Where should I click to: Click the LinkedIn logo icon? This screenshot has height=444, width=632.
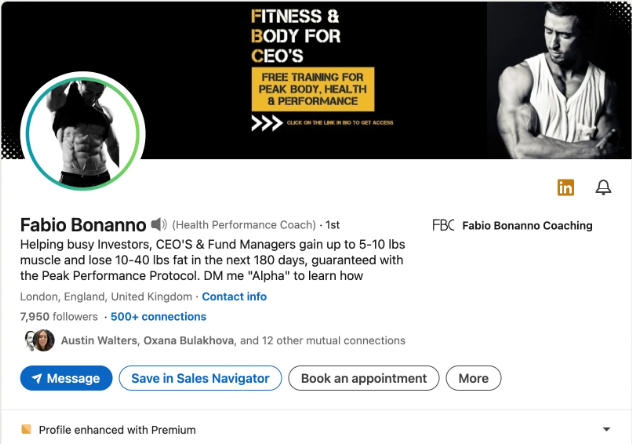coord(566,187)
